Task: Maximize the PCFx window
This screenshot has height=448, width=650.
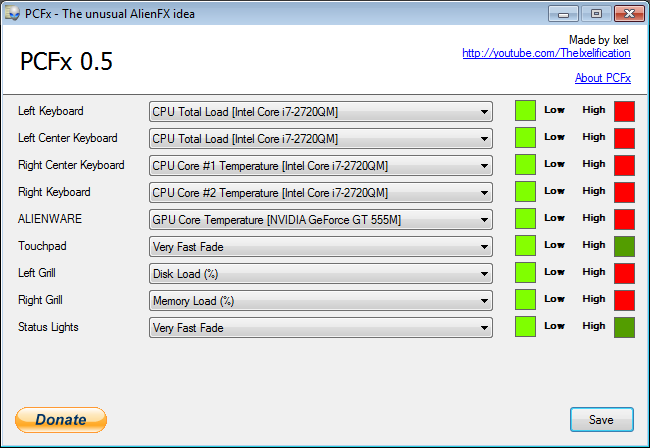Action: pos(596,14)
